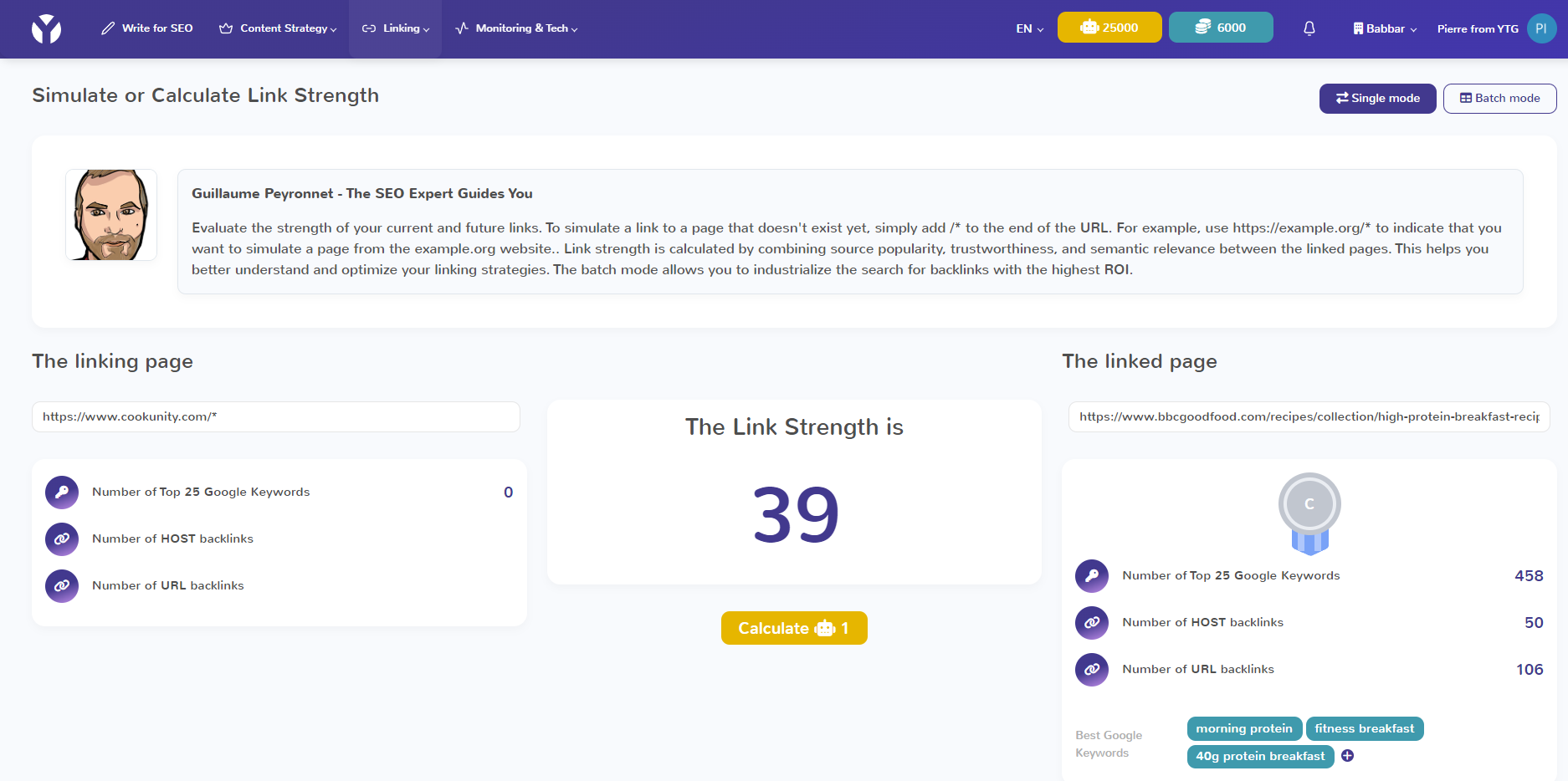Click the linked page keyword count 458
This screenshot has height=781, width=1568.
1529,576
